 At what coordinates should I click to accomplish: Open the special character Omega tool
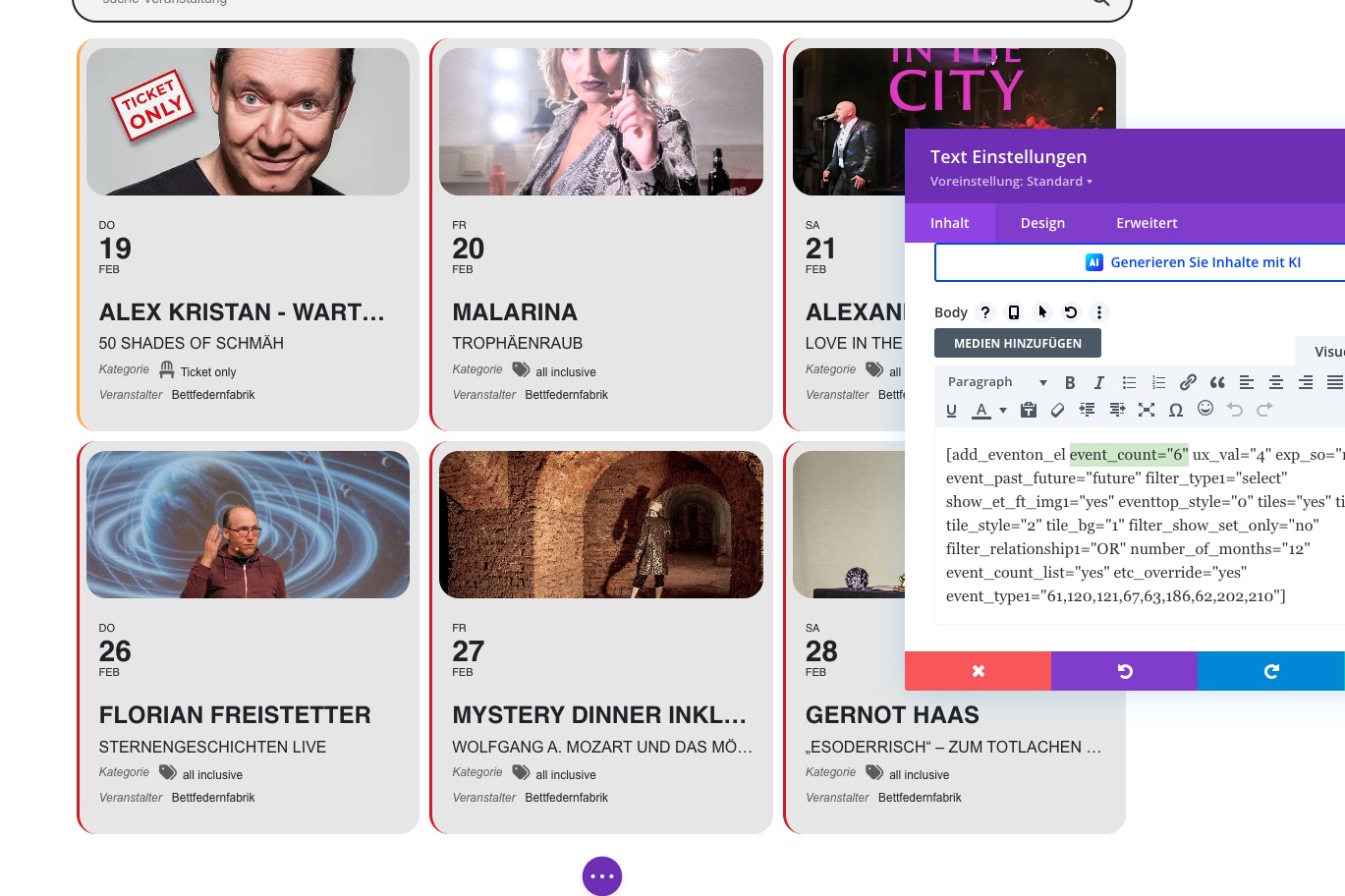click(1175, 410)
